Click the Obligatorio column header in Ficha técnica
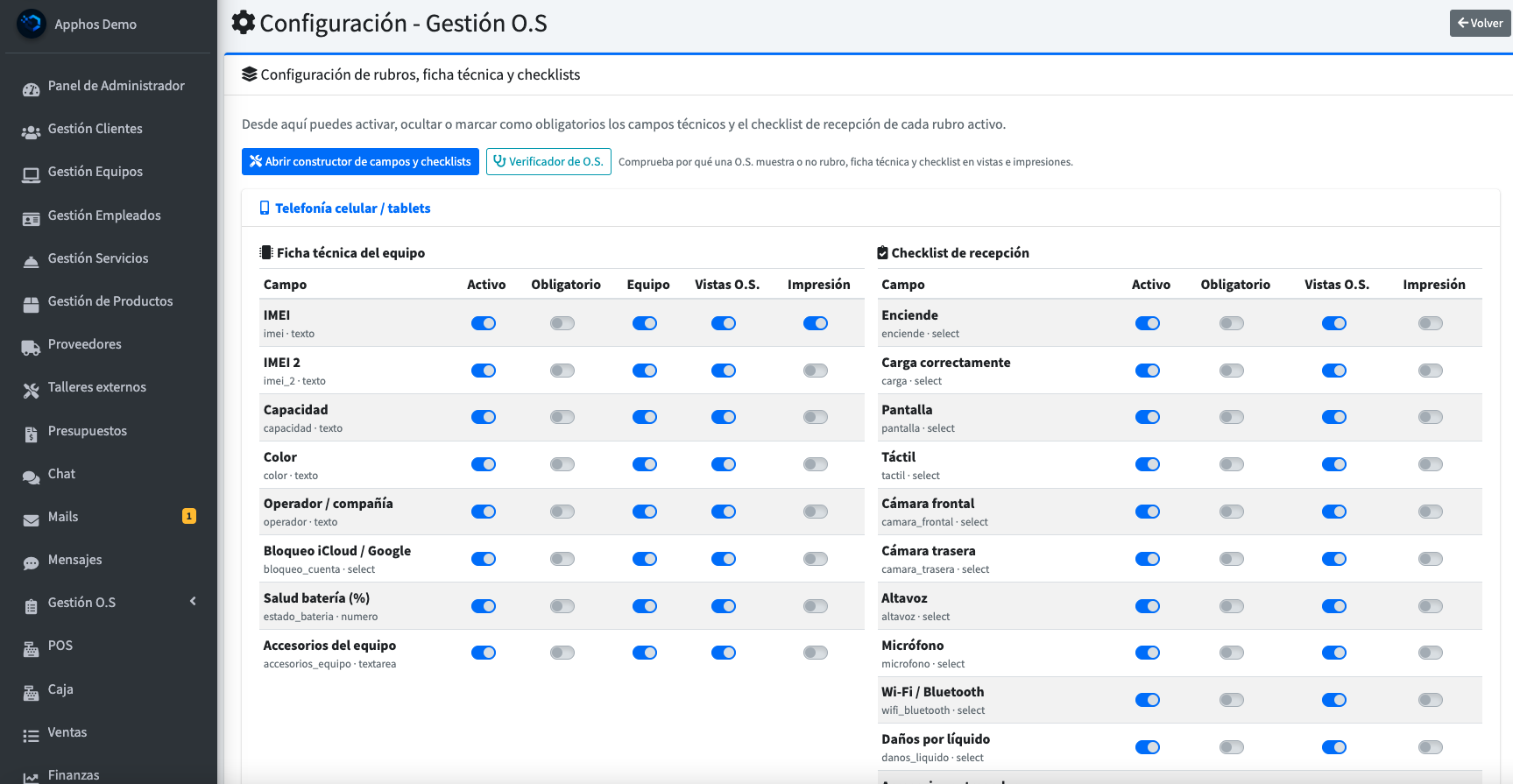The height and width of the screenshot is (784, 1513). (x=566, y=285)
